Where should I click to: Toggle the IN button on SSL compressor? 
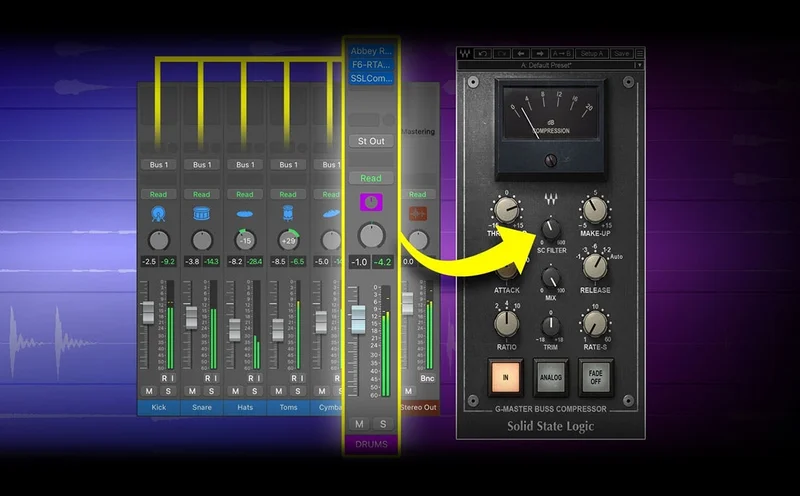pos(506,378)
